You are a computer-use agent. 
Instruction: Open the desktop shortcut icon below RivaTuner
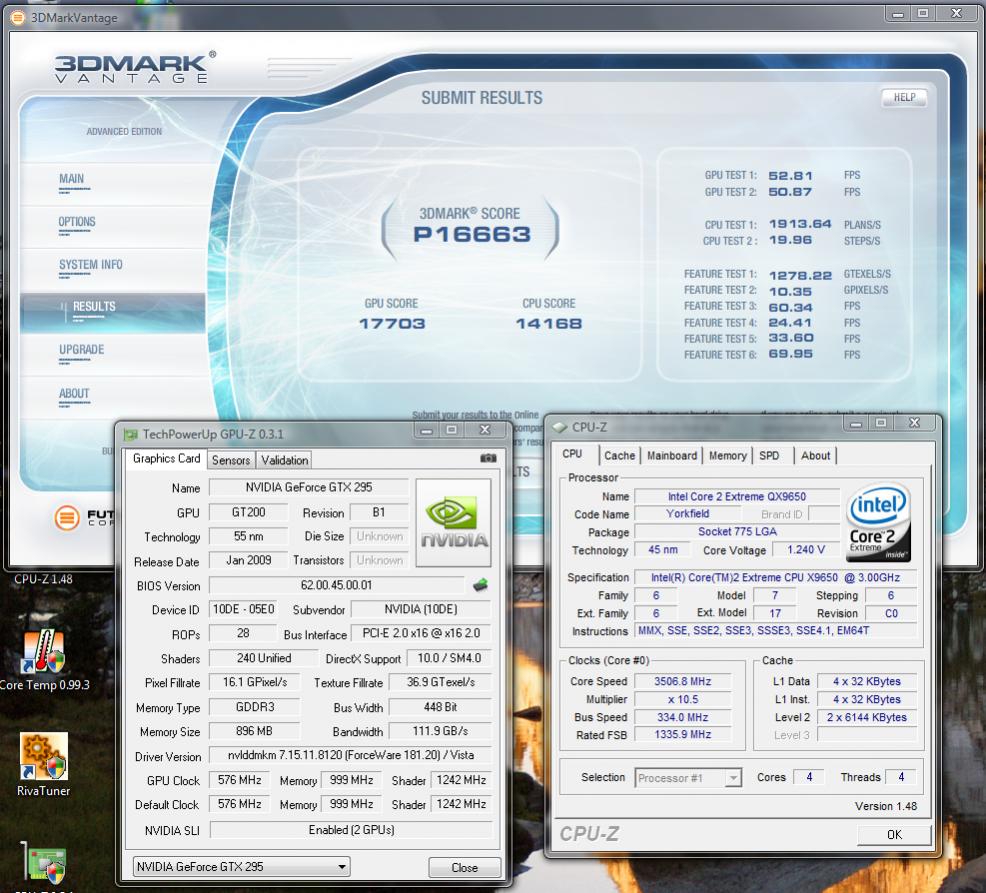[44, 867]
